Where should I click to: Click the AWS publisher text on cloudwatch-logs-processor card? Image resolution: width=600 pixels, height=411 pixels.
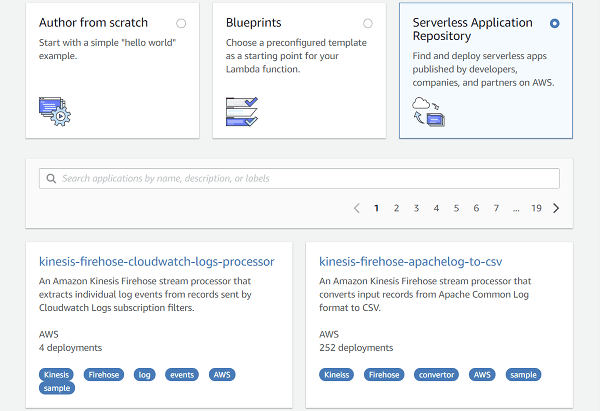click(x=49, y=334)
